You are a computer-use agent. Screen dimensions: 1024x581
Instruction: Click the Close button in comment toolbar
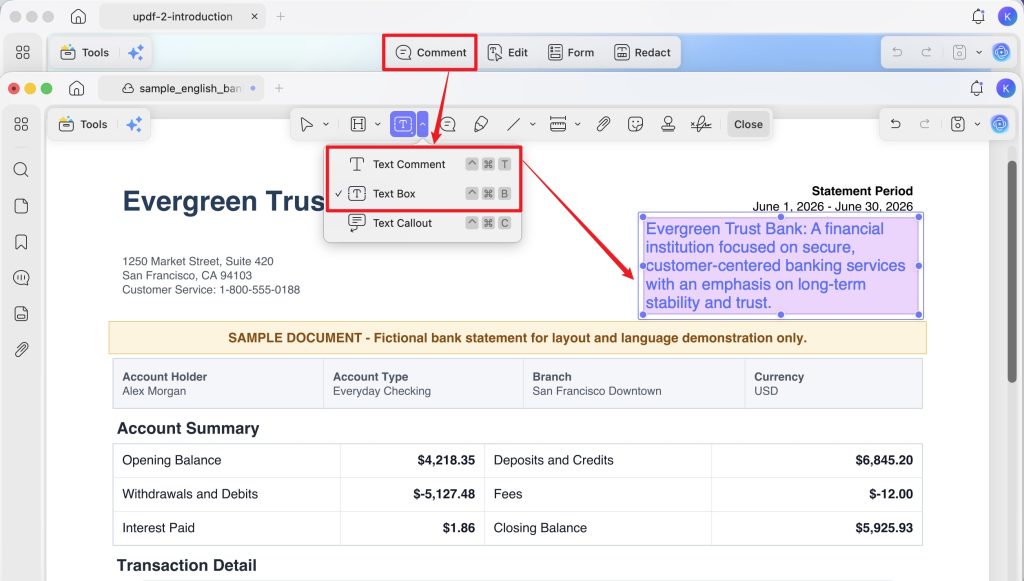click(x=748, y=124)
